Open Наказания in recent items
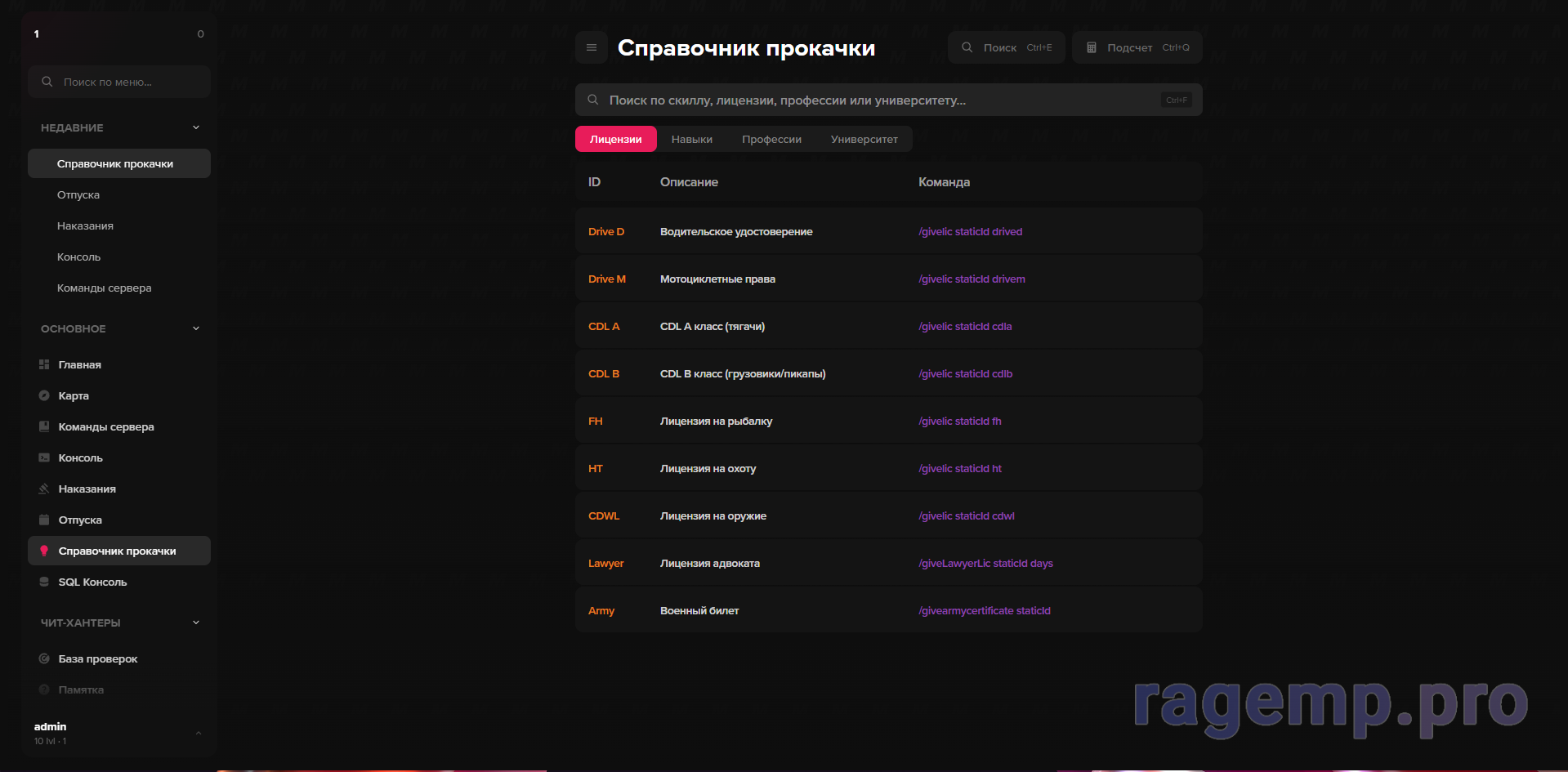The height and width of the screenshot is (772, 1568). click(x=119, y=225)
